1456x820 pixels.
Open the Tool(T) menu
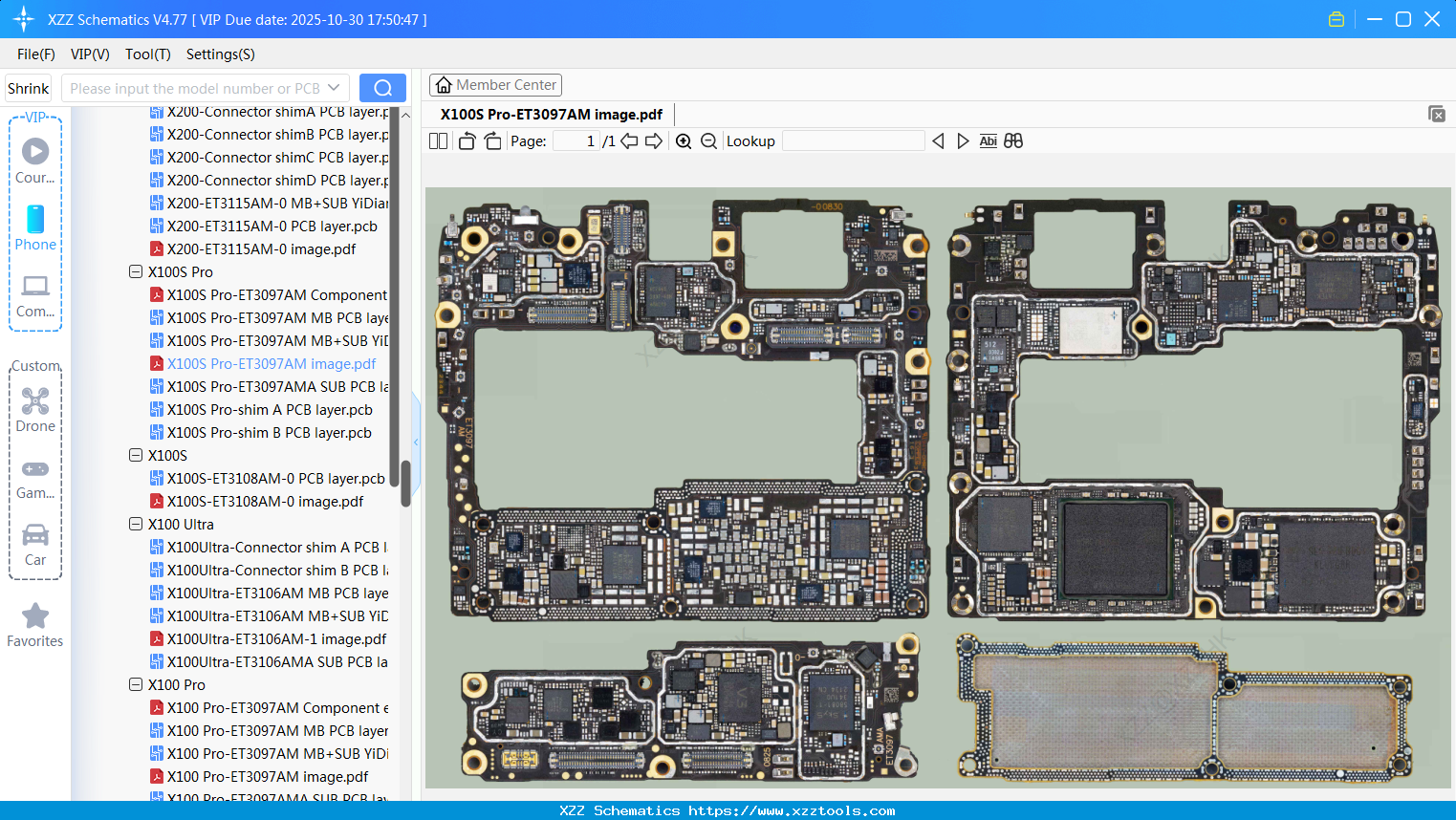(x=147, y=54)
